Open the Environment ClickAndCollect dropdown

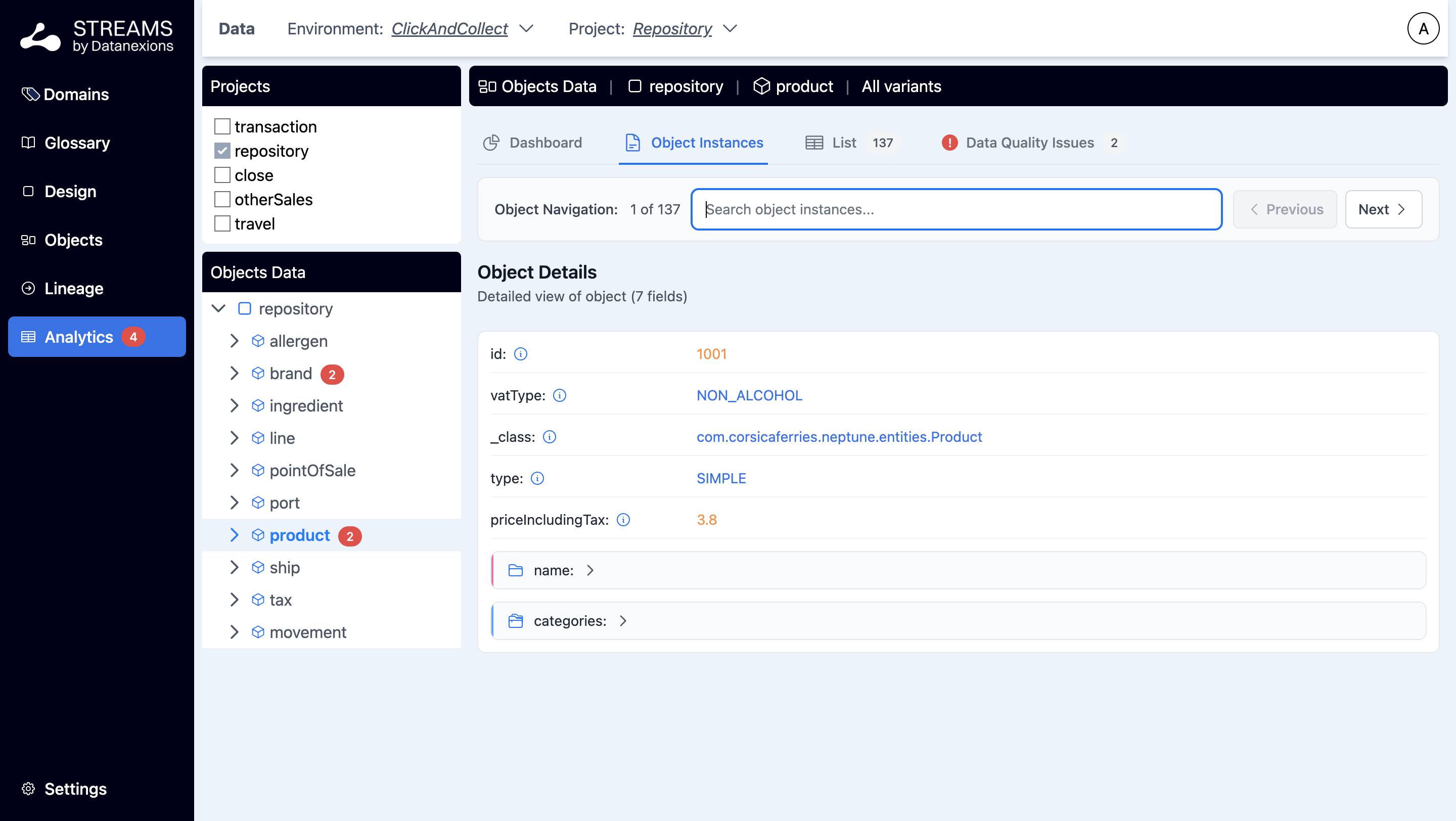point(527,29)
